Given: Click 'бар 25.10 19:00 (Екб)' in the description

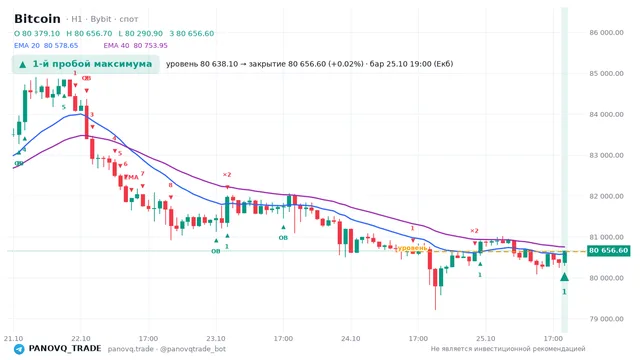Looking at the screenshot, I should click(411, 64).
